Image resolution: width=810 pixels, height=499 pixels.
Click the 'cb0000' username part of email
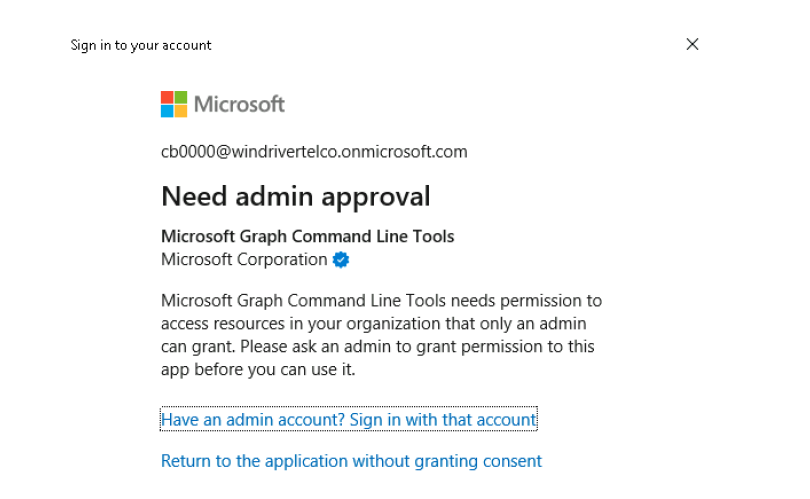[187, 152]
